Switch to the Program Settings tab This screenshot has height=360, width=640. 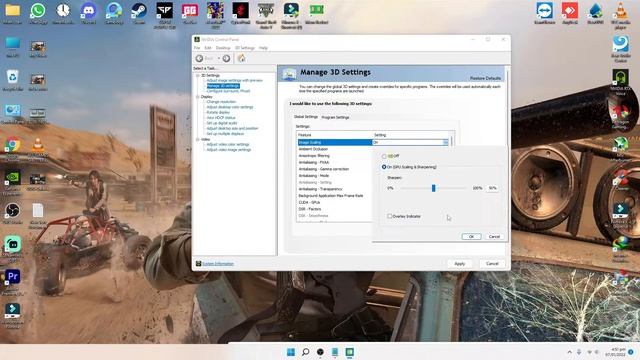335,117
